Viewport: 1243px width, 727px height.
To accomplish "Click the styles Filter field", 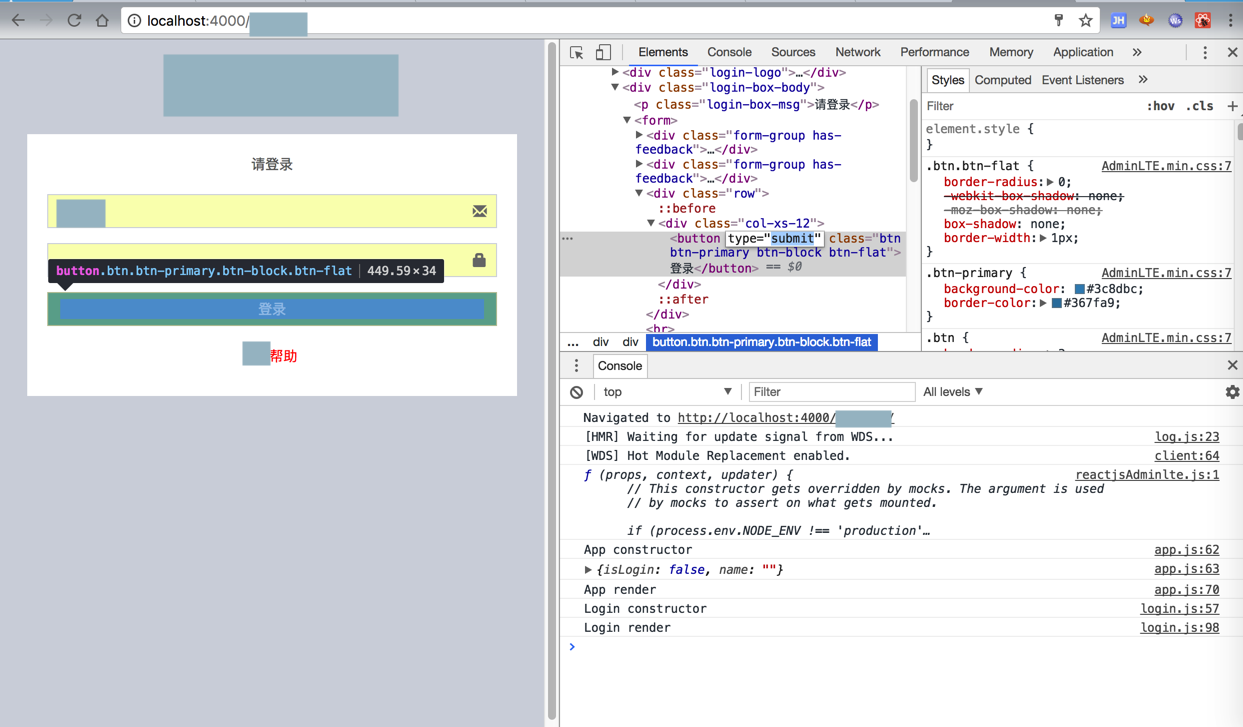I will tap(1030, 106).
